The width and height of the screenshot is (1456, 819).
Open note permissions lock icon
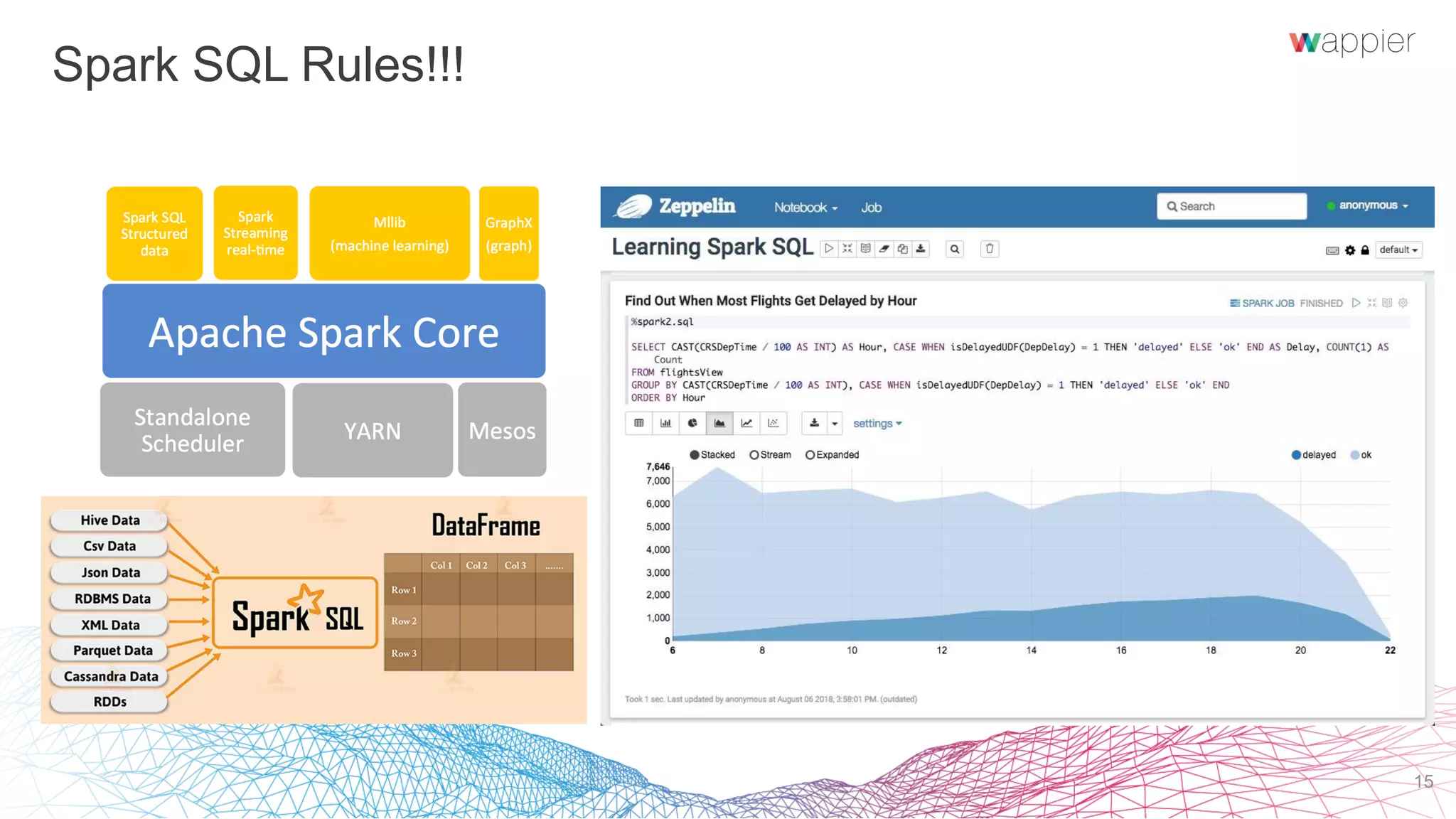1365,250
